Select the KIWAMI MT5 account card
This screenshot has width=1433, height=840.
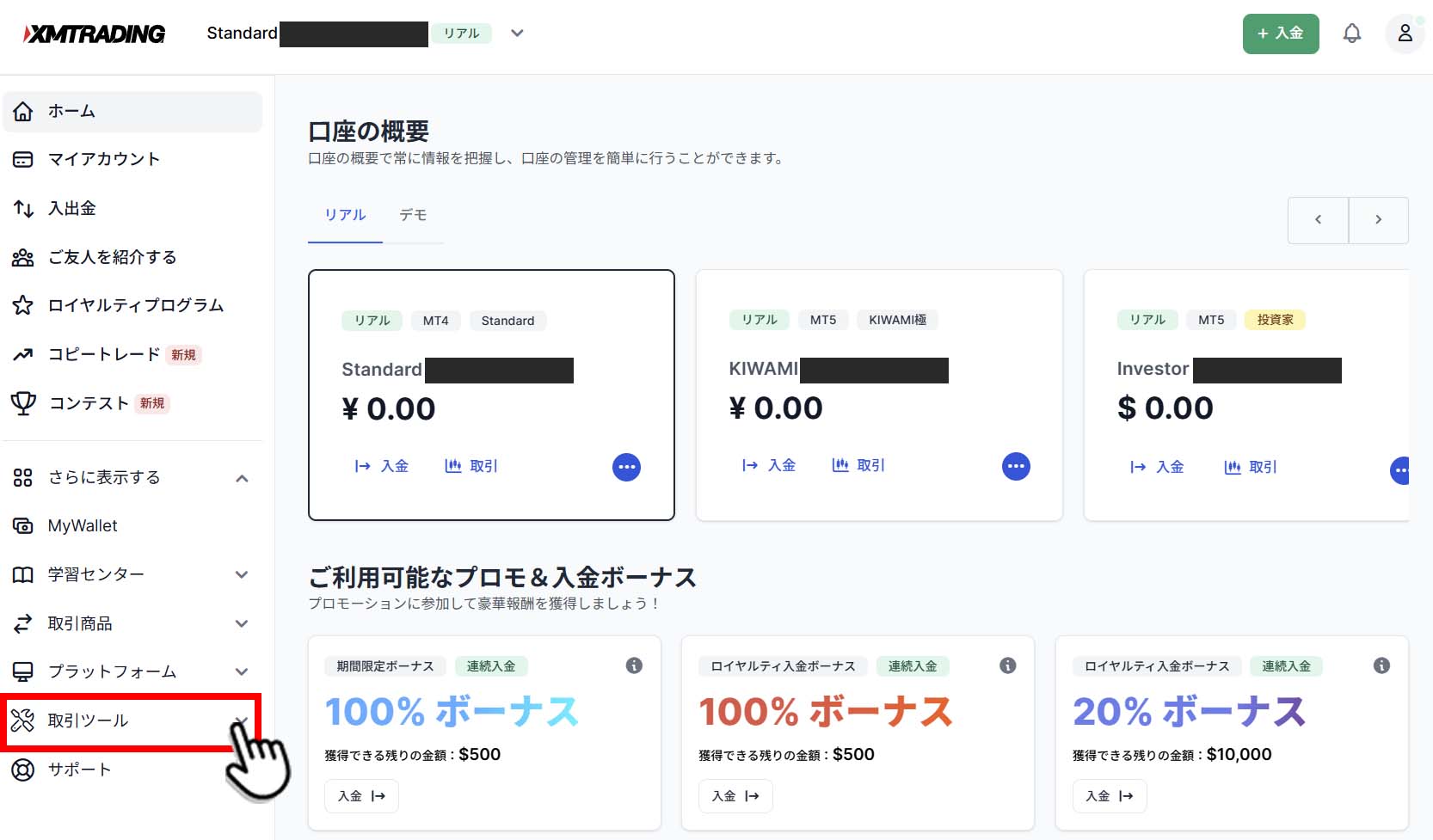coord(879,395)
